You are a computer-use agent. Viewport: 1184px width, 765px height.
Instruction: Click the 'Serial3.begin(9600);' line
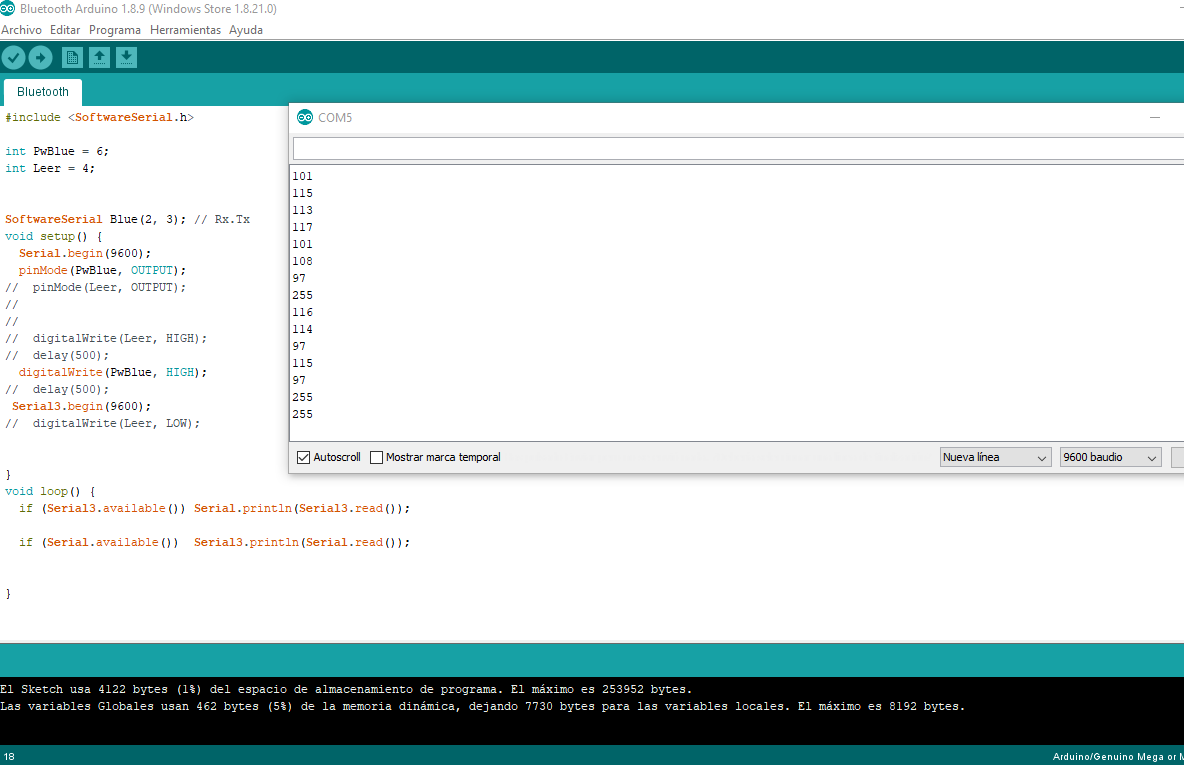(x=82, y=406)
